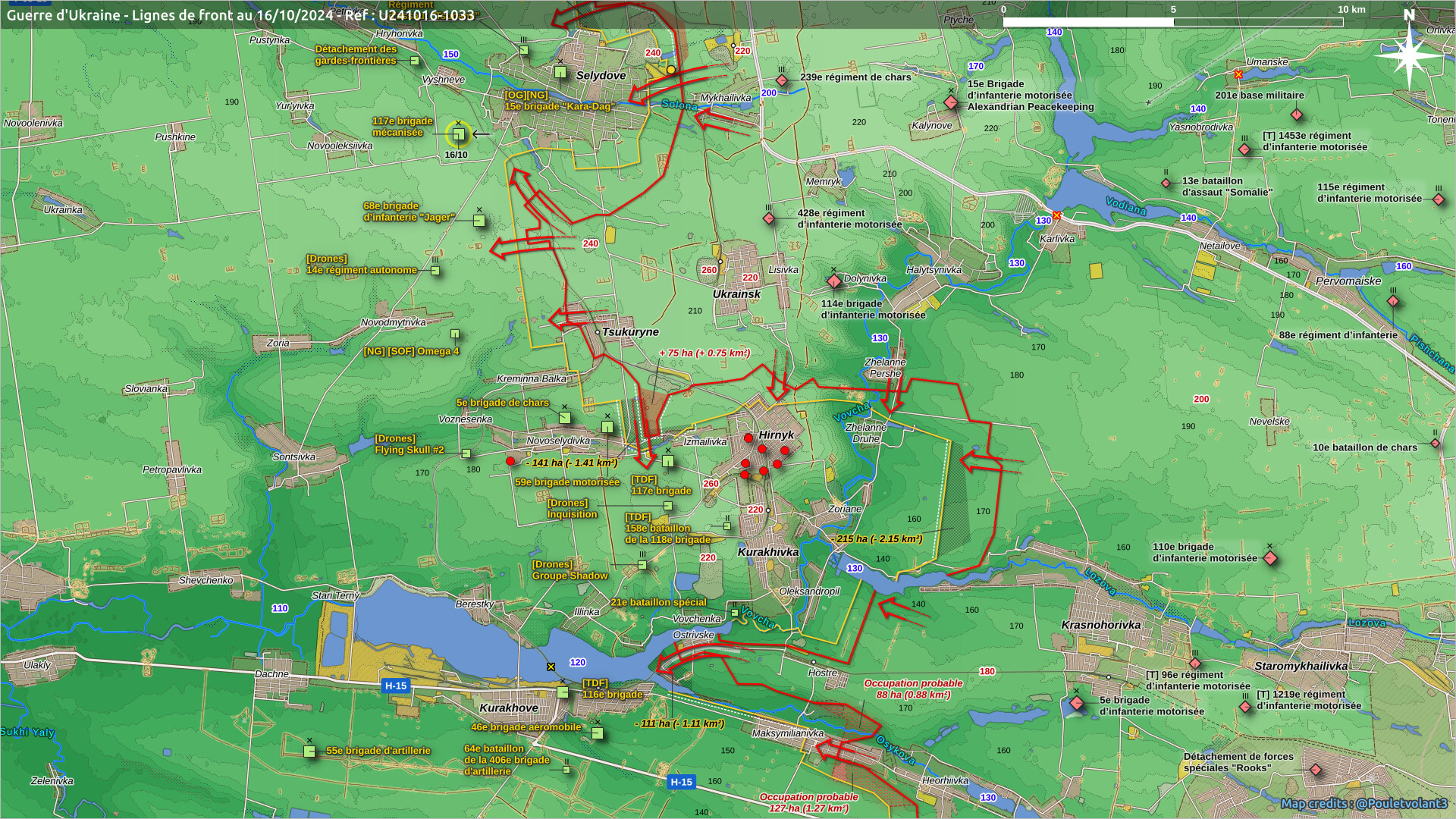Click the map title header text
Viewport: 1456px width, 819px height.
240,15
